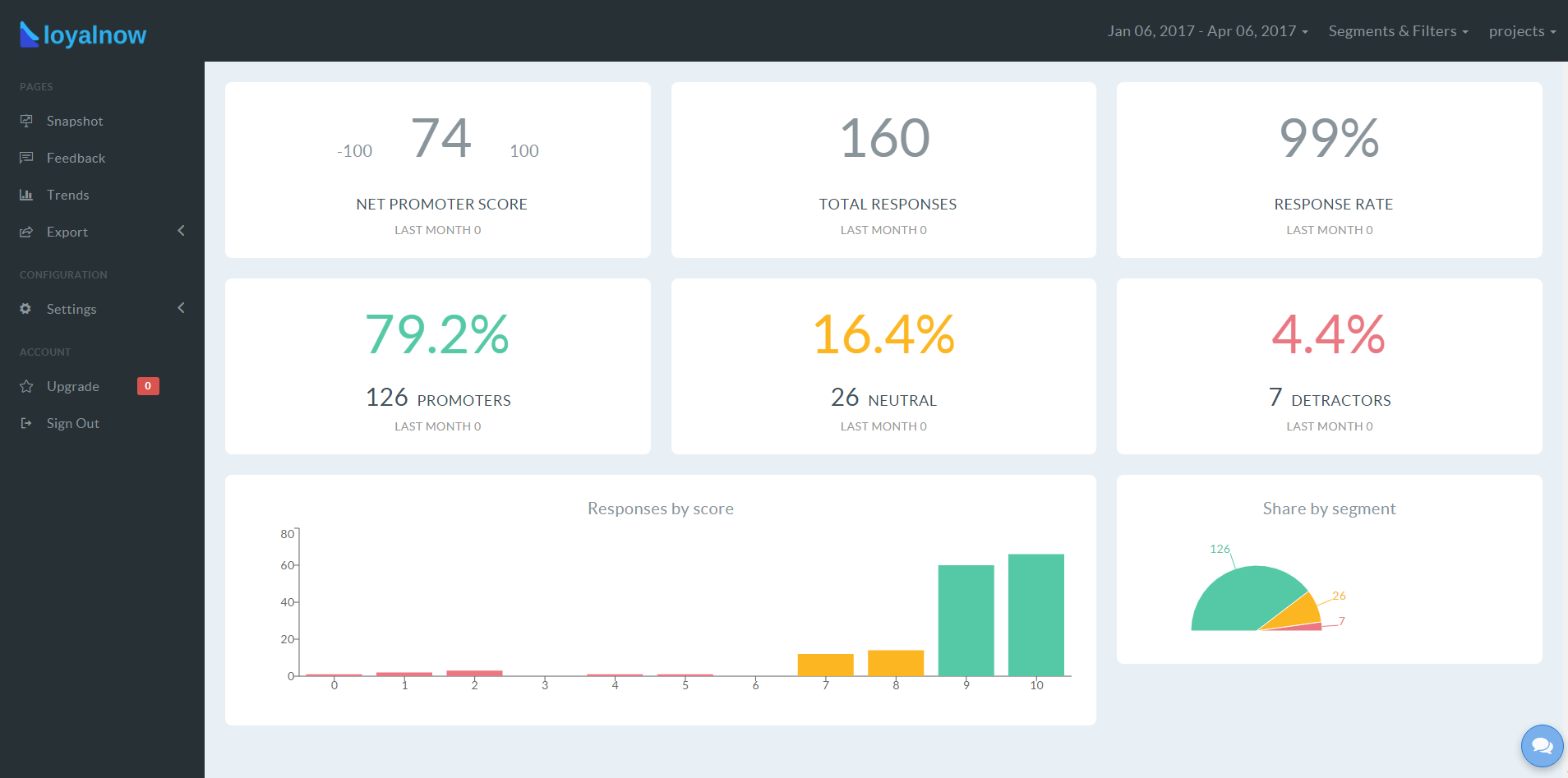Open the chat bubble widget
The width and height of the screenshot is (1568, 778).
tap(1542, 746)
